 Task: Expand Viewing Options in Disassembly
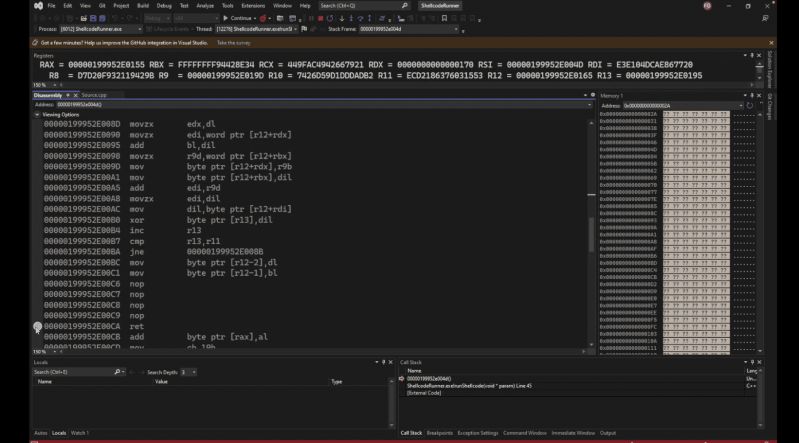pos(37,115)
